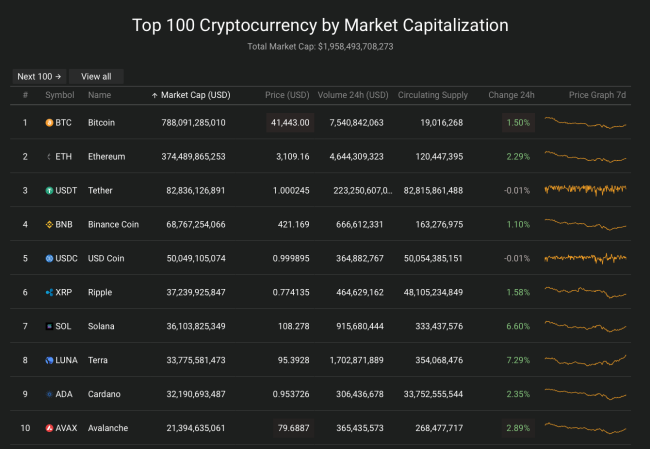Click Avalanche price 79.6887
650x449 pixels.
[293, 428]
